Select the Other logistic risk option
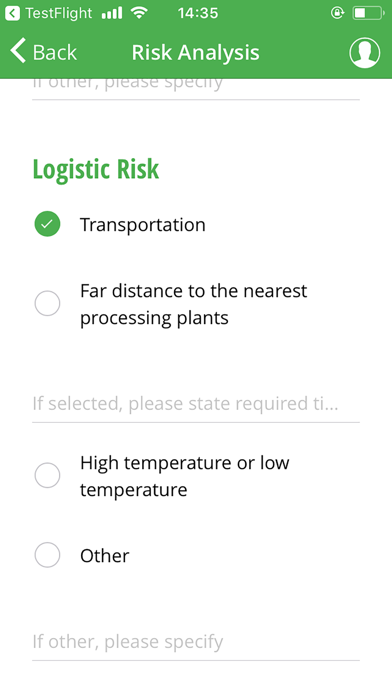Screen dimensions: 392x696 point(48,555)
